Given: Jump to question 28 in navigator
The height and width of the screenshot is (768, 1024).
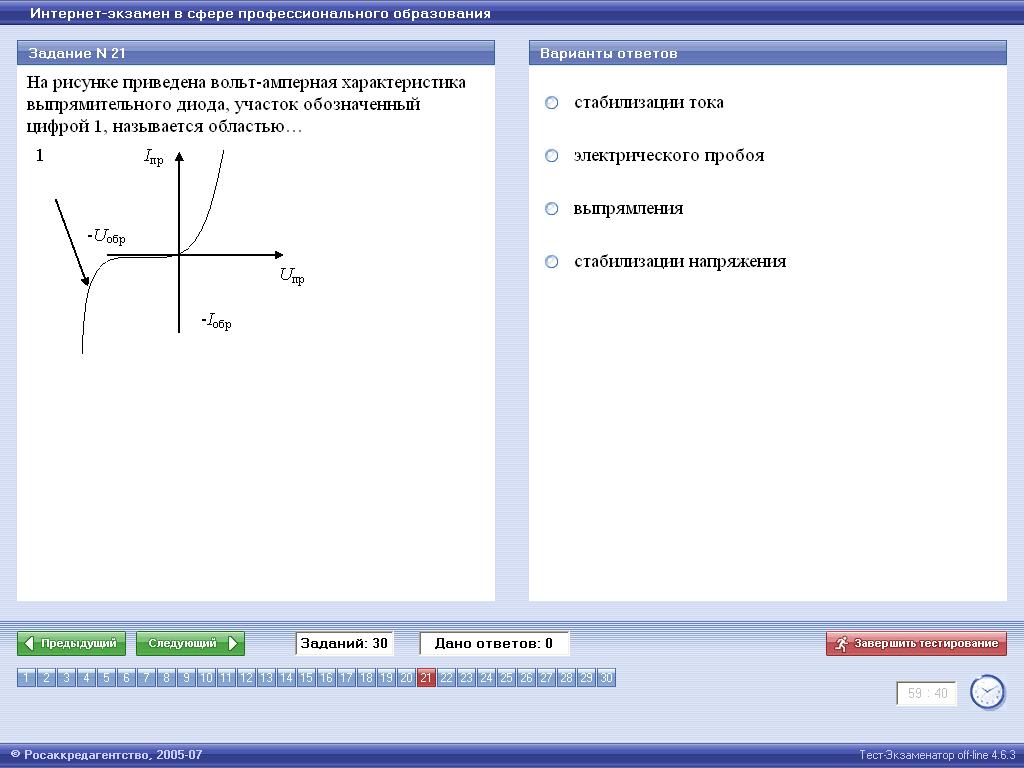Looking at the screenshot, I should (x=566, y=678).
